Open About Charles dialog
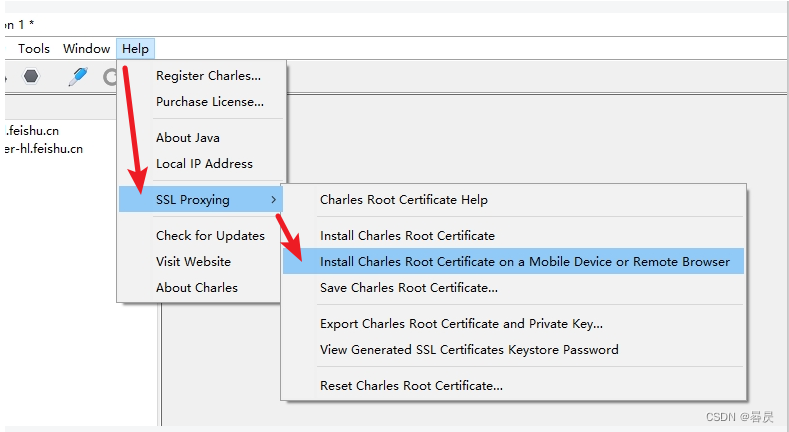The height and width of the screenshot is (432, 789). pos(200,288)
